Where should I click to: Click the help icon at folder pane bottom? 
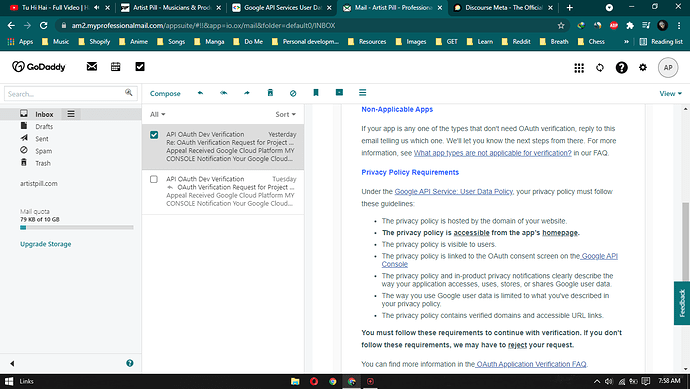tap(130, 363)
